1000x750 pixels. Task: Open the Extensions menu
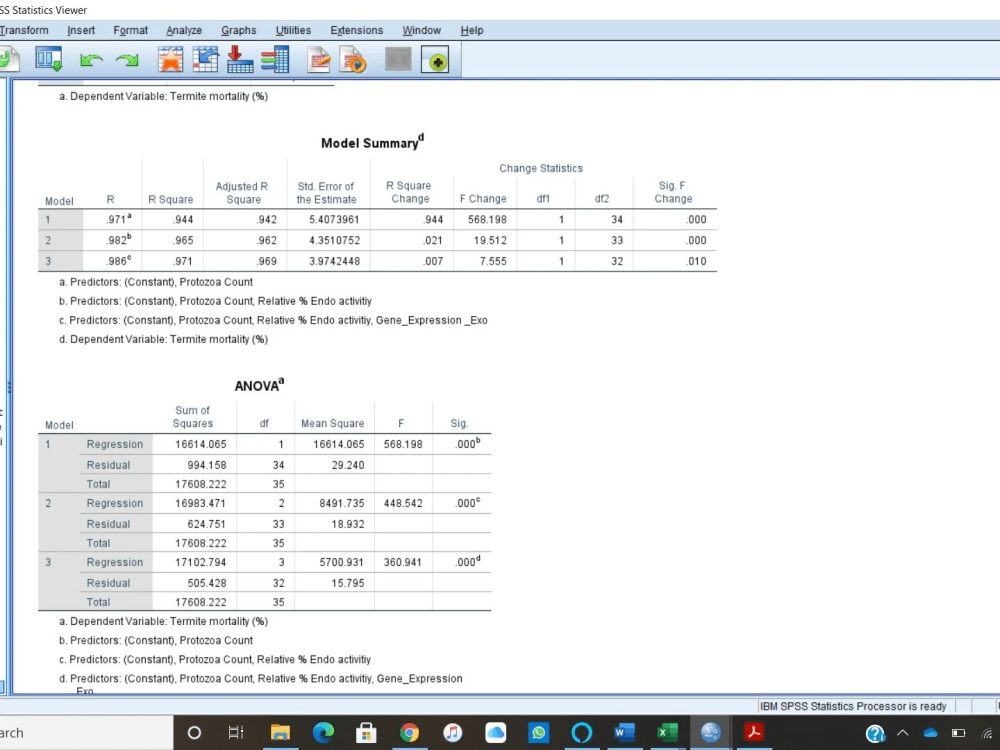357,30
